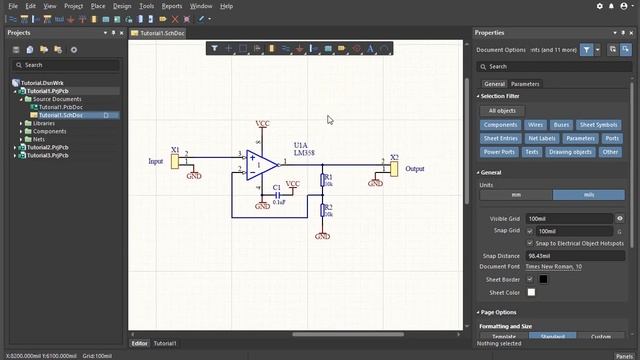Open Tutorial1.PcbDoc in project tree
640x360 pixels.
tap(60, 107)
